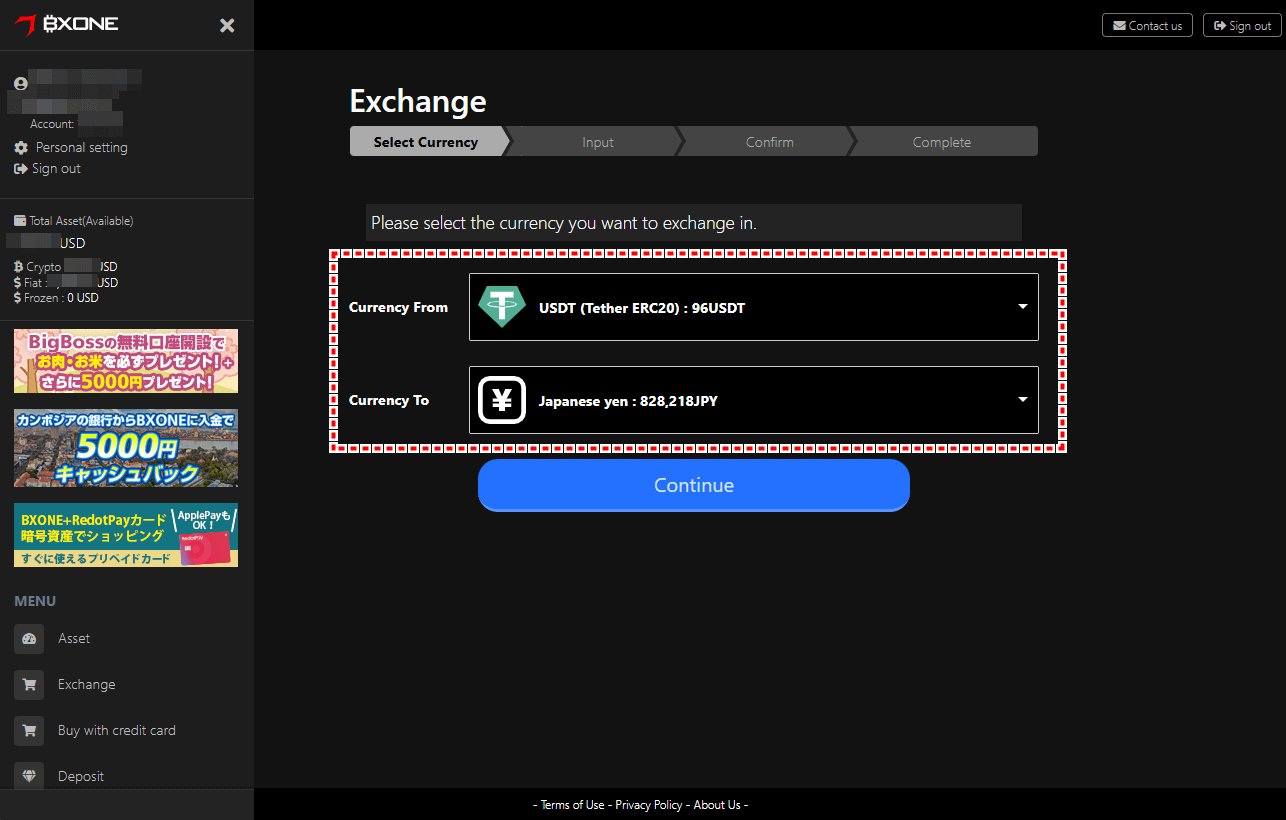Viewport: 1286px width, 820px height.
Task: Click the Tether USDT coin icon
Action: tap(502, 307)
